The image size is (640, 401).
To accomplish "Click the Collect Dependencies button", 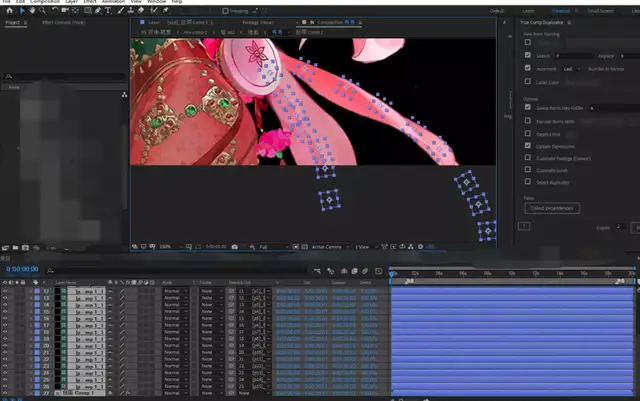I will 552,208.
